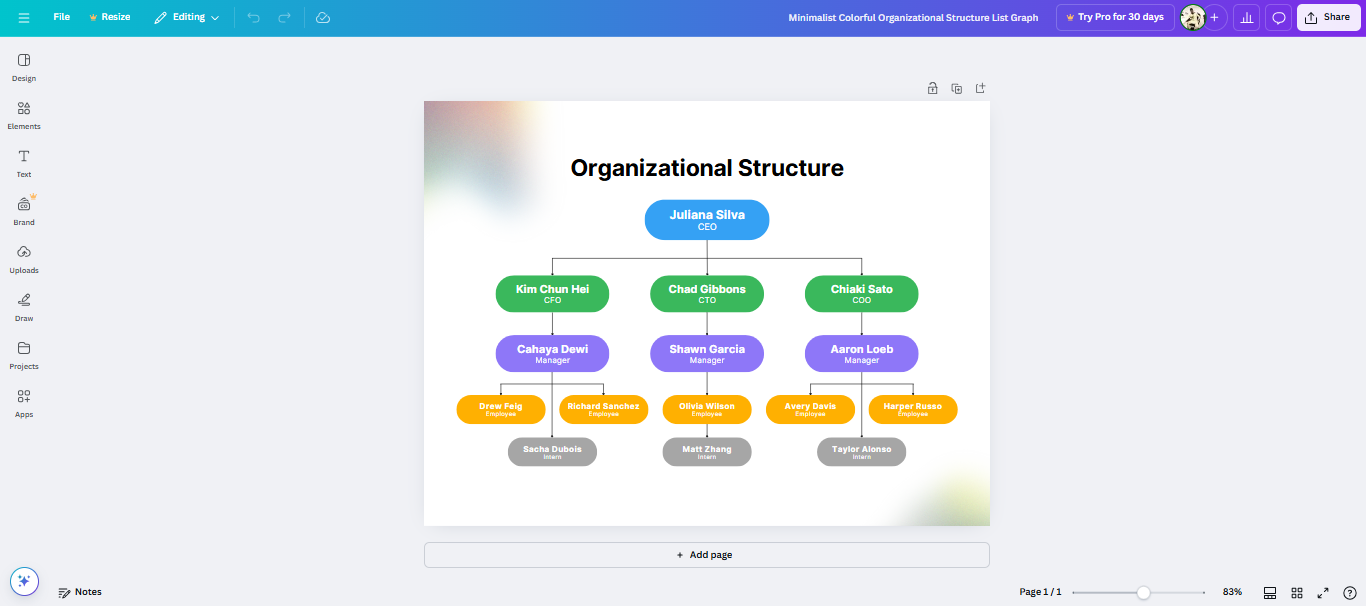Undo the last action
Viewport: 1366px width, 606px height.
point(254,18)
